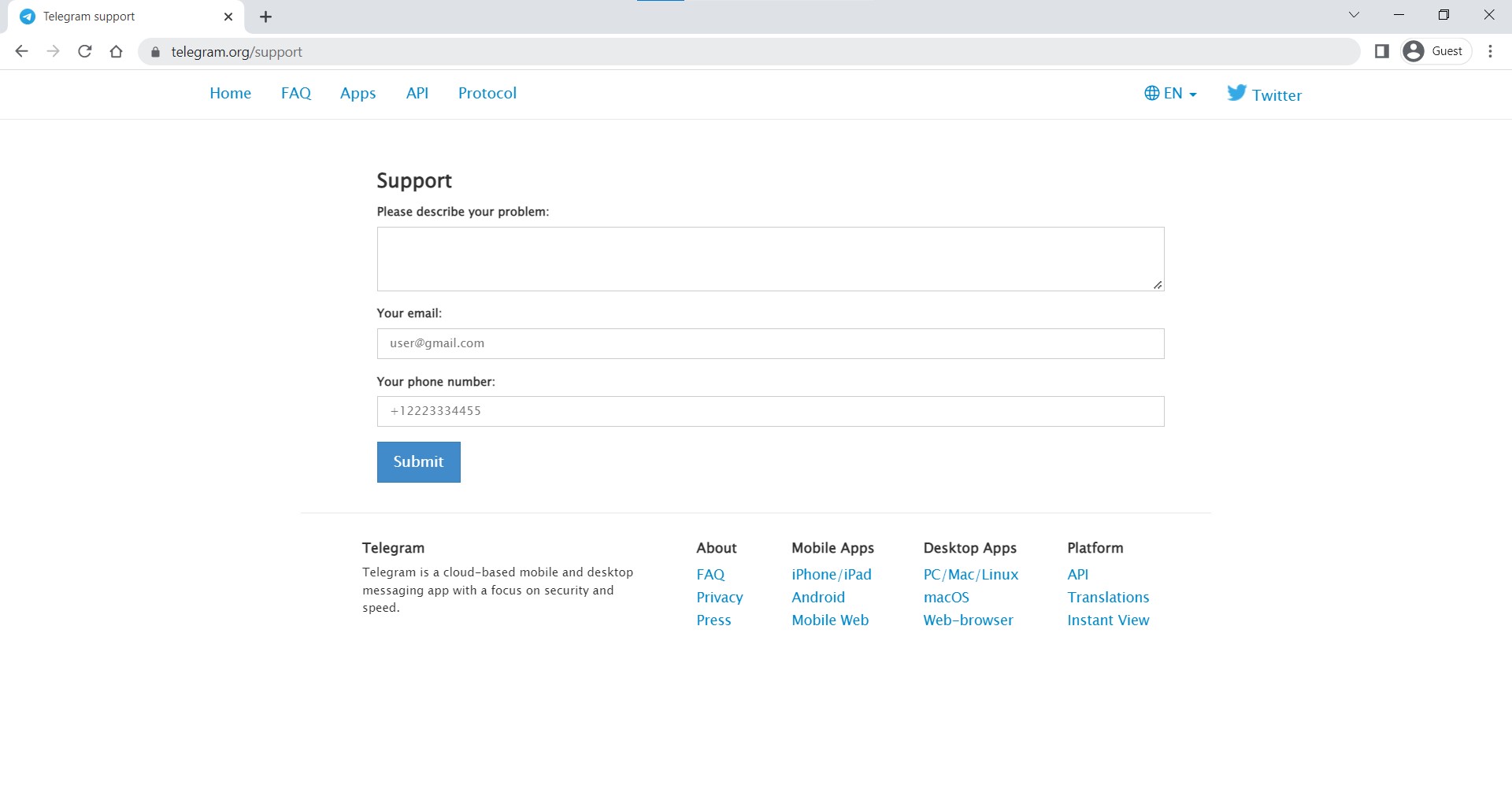Click the Platform footer heading
Viewport: 1512px width, 811px height.
1095,548
